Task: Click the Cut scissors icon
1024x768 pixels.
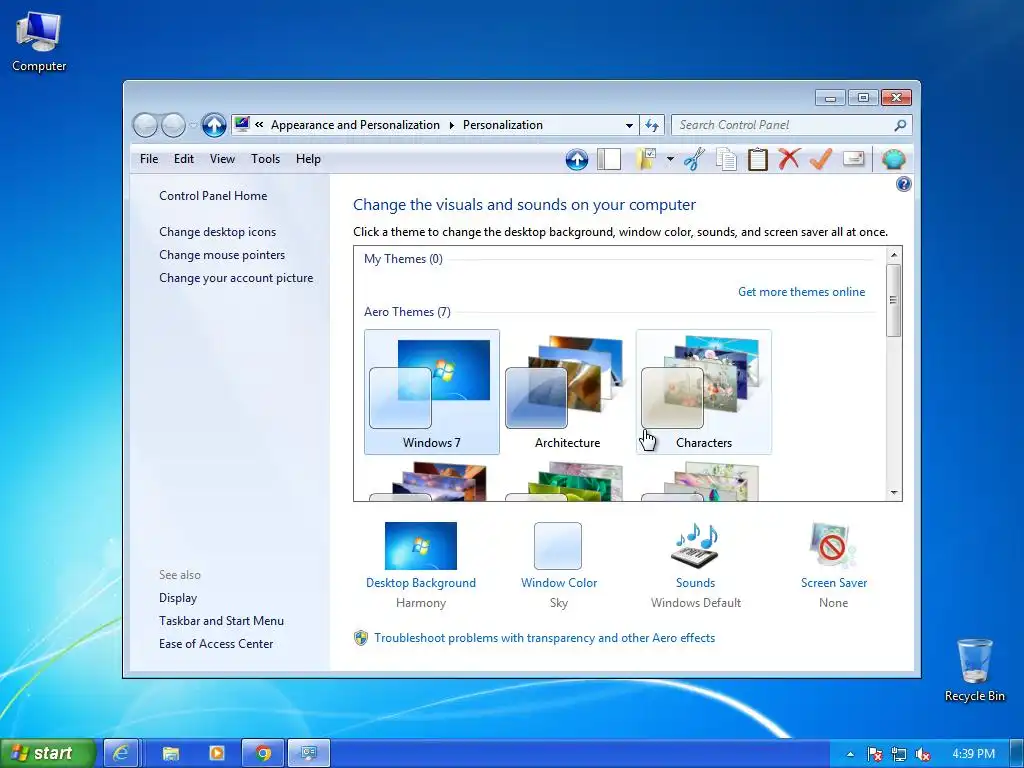Action: pos(694,159)
